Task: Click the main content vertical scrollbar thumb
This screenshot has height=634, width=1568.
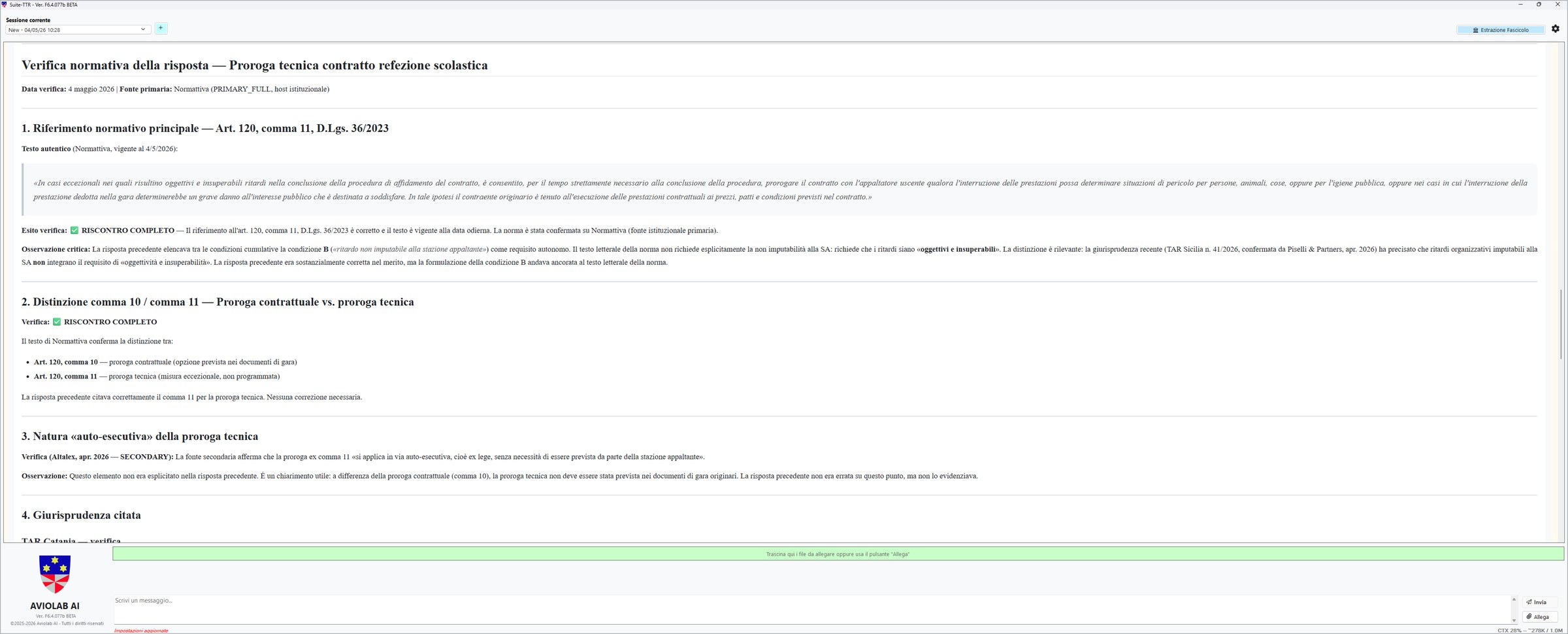Action: pyautogui.click(x=1561, y=324)
